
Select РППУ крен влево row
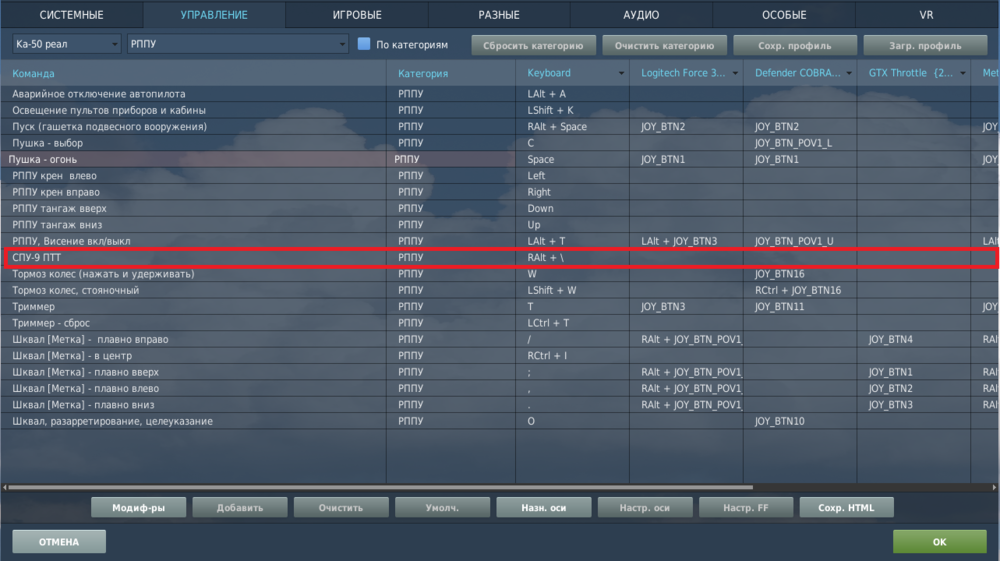click(x=500, y=176)
